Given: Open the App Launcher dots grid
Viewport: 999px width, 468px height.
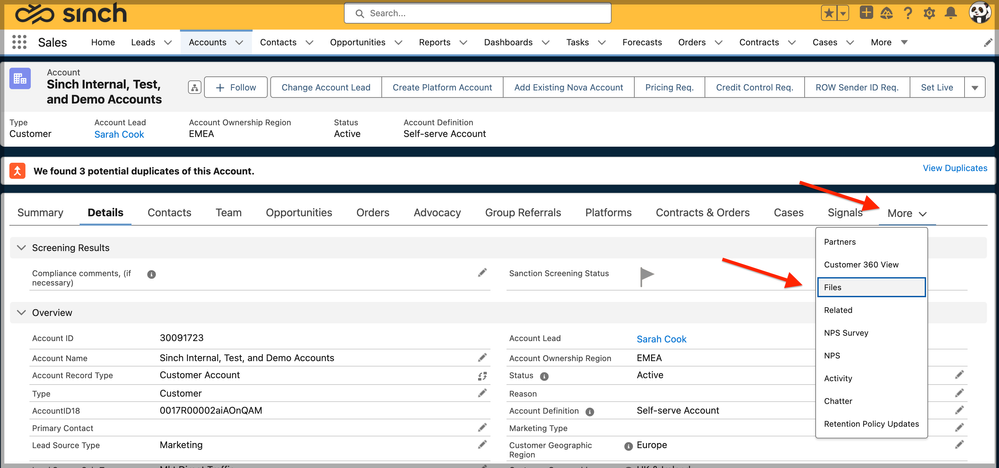Looking at the screenshot, I should pos(19,43).
